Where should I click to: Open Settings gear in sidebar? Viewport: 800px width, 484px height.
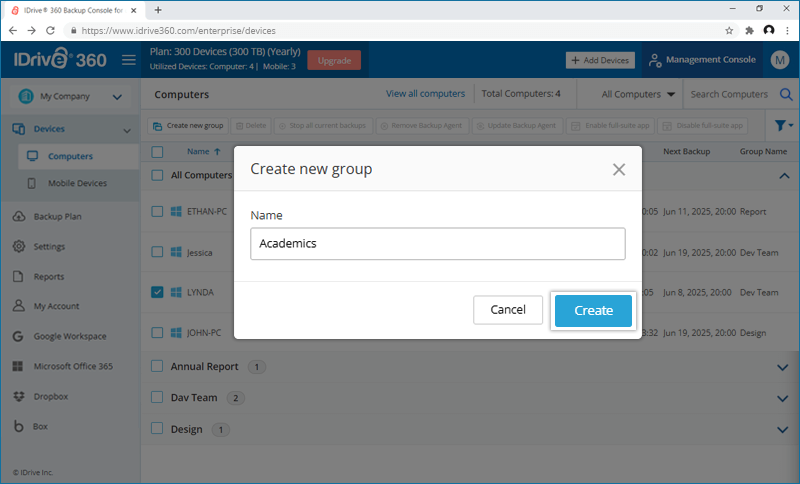point(48,246)
